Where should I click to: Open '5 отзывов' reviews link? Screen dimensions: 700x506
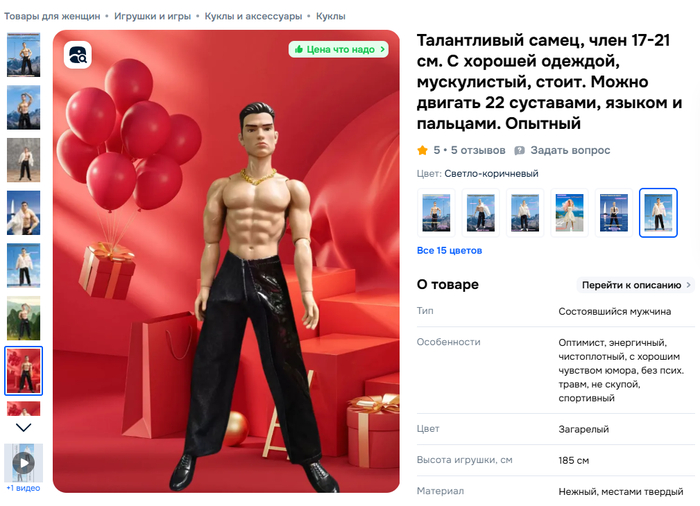click(x=478, y=151)
